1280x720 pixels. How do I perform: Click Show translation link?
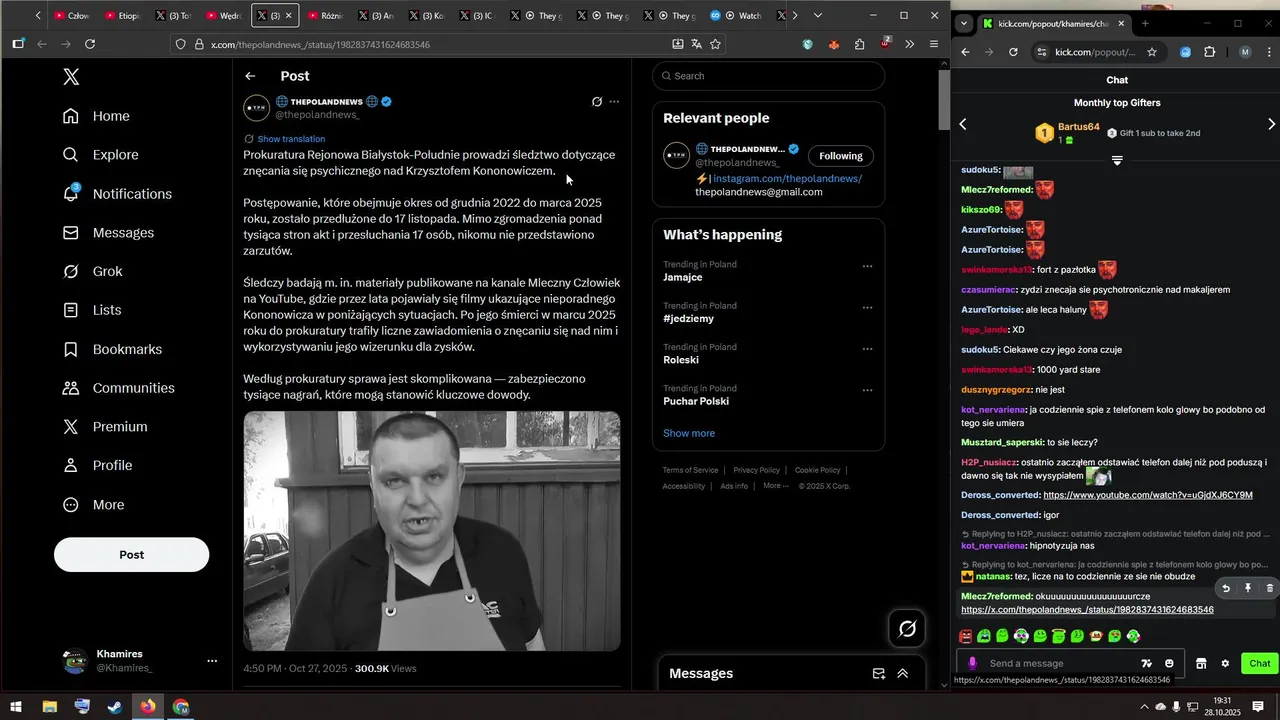[x=291, y=139]
